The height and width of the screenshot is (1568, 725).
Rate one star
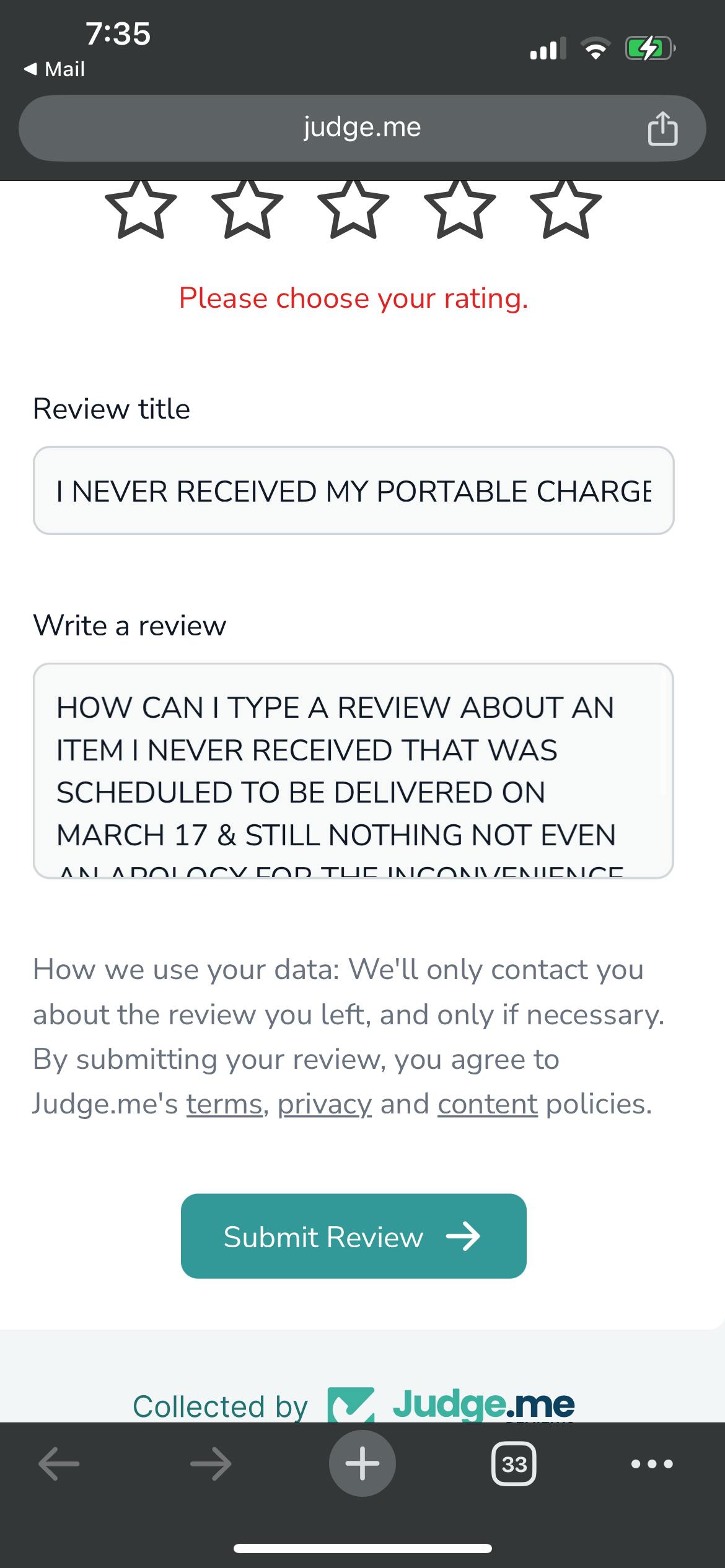[141, 209]
